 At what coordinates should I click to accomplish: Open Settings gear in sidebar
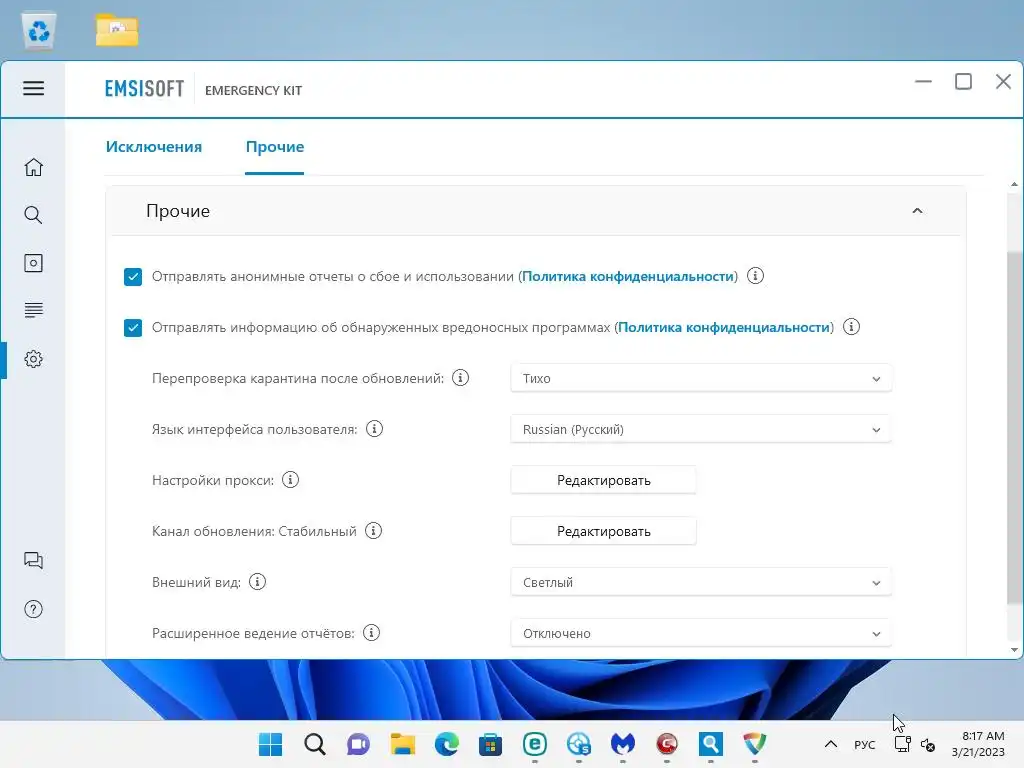pos(33,359)
